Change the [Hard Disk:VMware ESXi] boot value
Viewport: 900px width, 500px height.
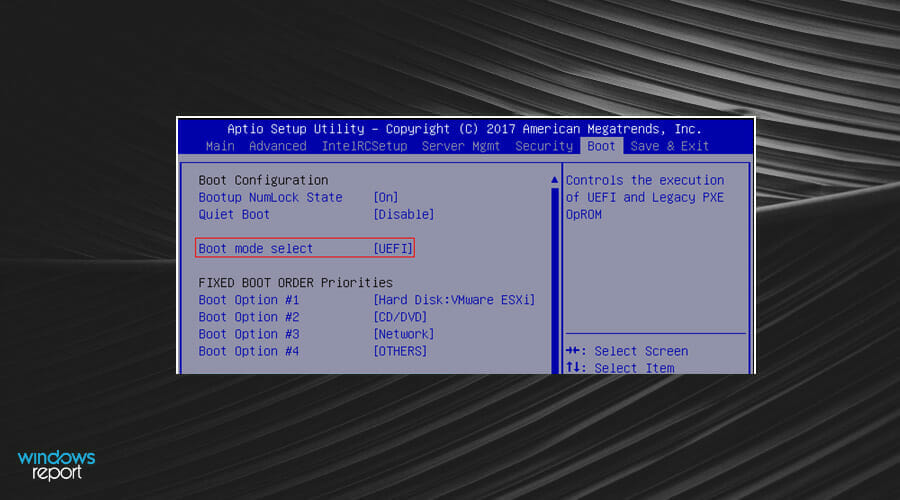[x=454, y=300]
